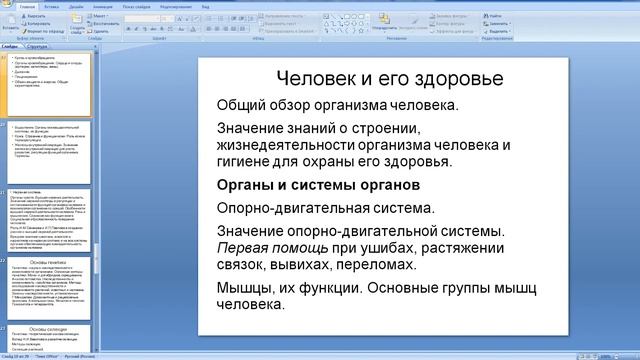This screenshot has height=360, width=640.
Task: Click the Increase Font Size icon
Action: pos(179,19)
